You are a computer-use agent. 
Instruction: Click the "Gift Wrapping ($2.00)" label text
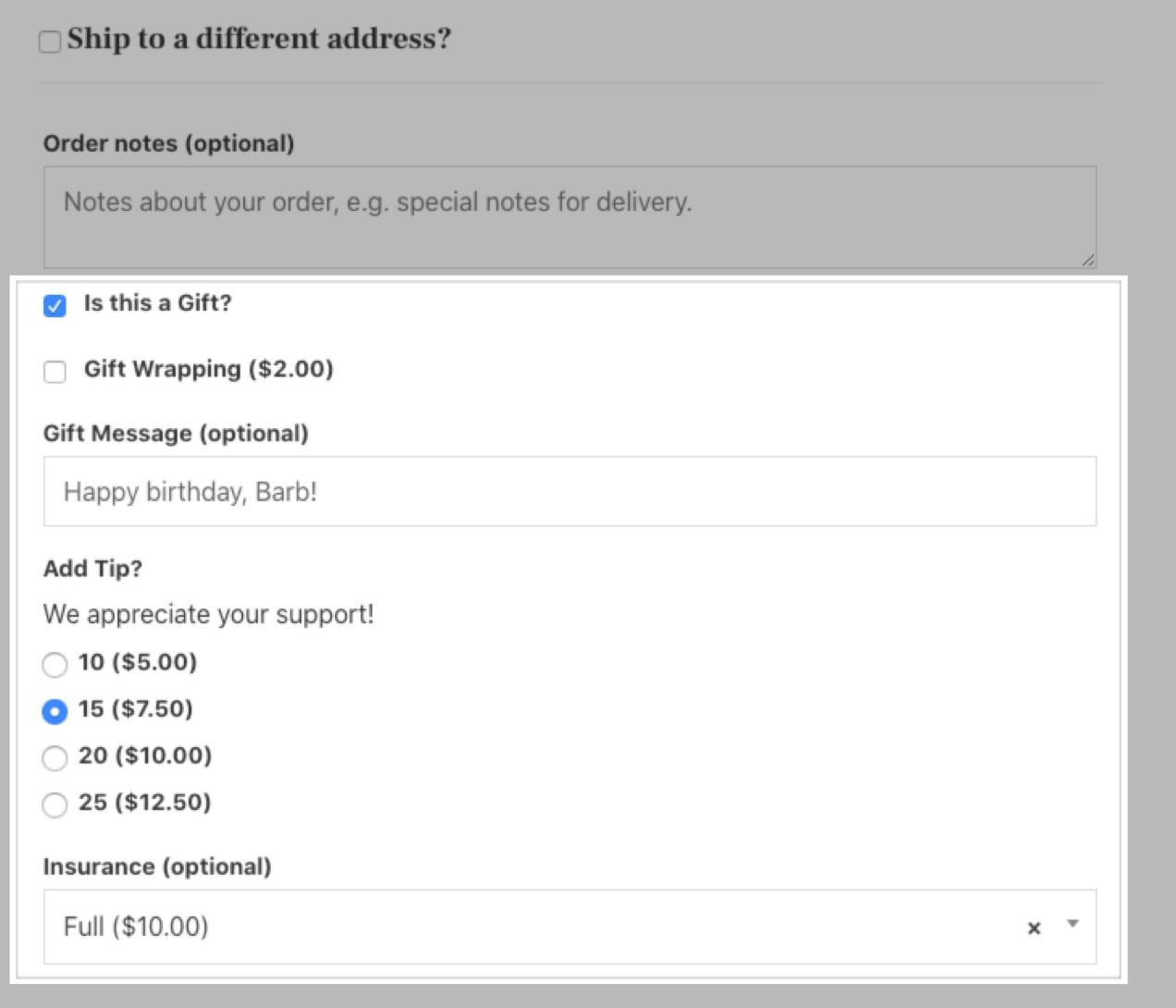point(208,369)
